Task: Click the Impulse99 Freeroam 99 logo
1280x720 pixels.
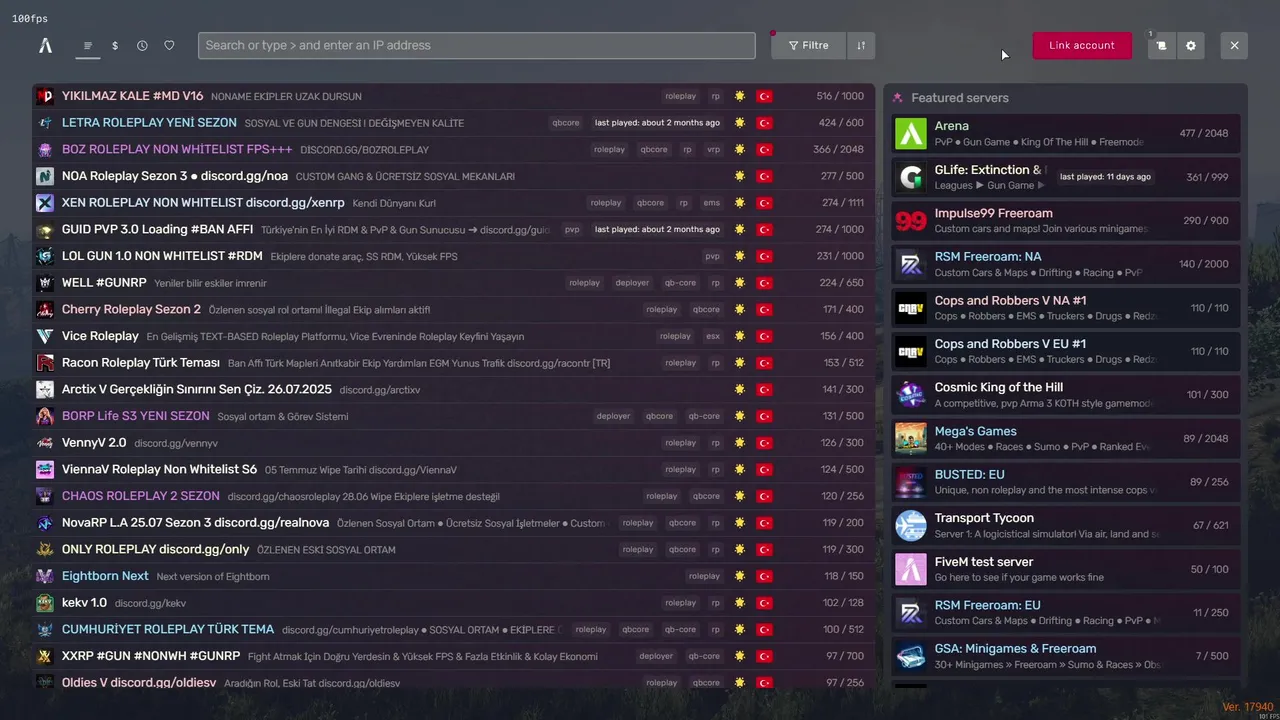Action: coord(911,220)
